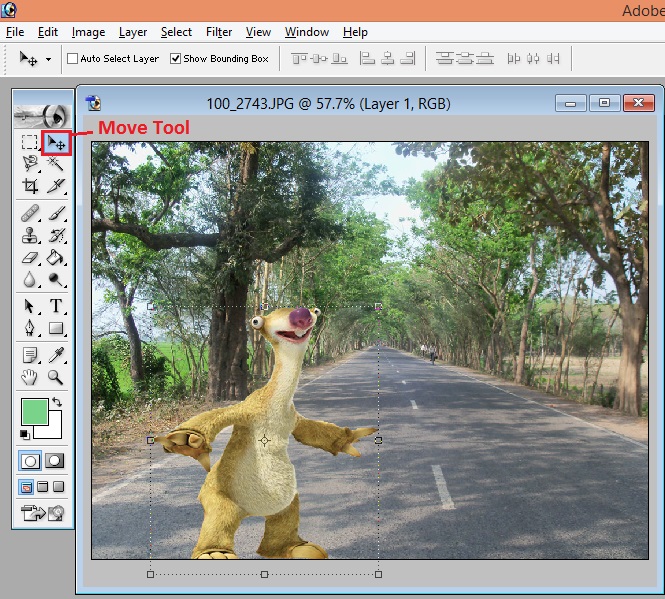Choose Full Screen Mode with Menu Bar
The height and width of the screenshot is (599, 665).
[x=42, y=487]
